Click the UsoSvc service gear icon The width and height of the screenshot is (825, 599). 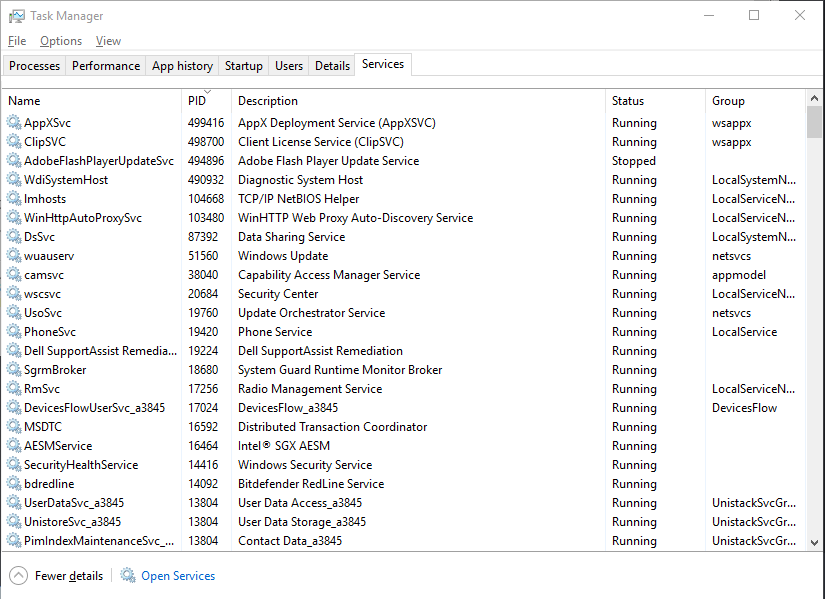click(14, 312)
